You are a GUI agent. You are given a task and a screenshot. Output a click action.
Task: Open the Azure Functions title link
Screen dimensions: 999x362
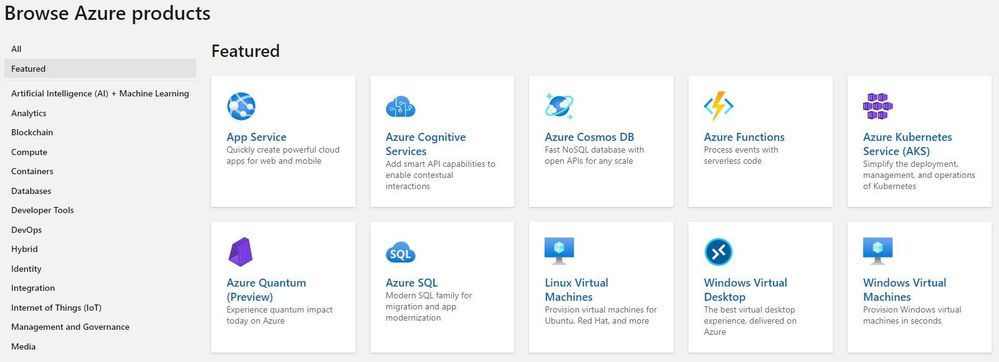744,137
